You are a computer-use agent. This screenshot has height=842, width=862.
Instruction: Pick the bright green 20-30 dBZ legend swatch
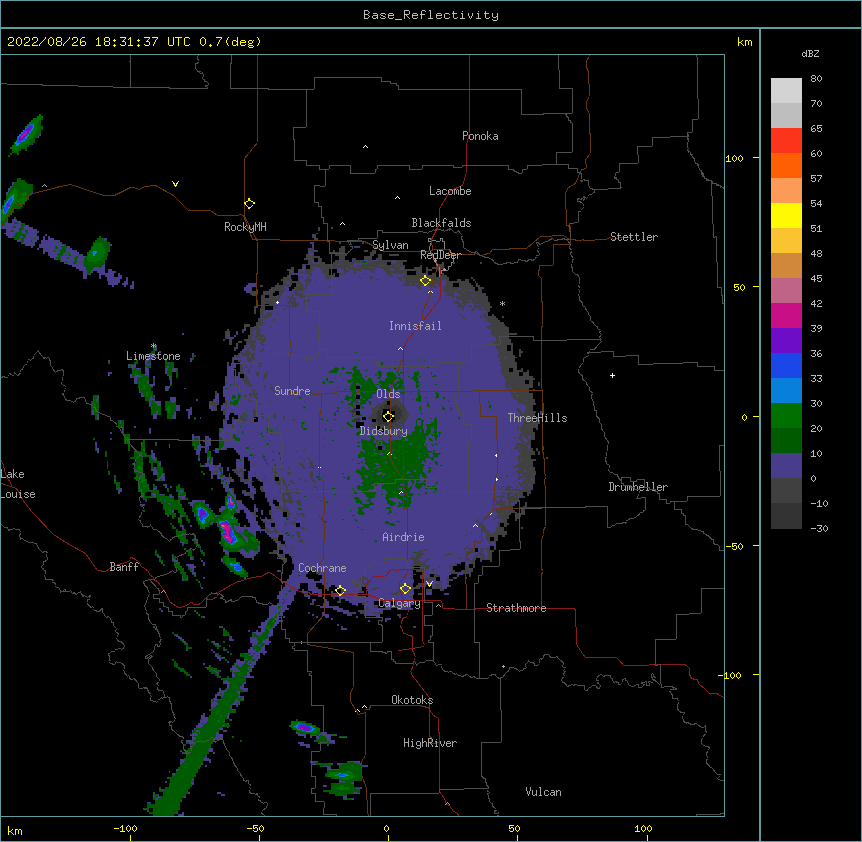(786, 416)
